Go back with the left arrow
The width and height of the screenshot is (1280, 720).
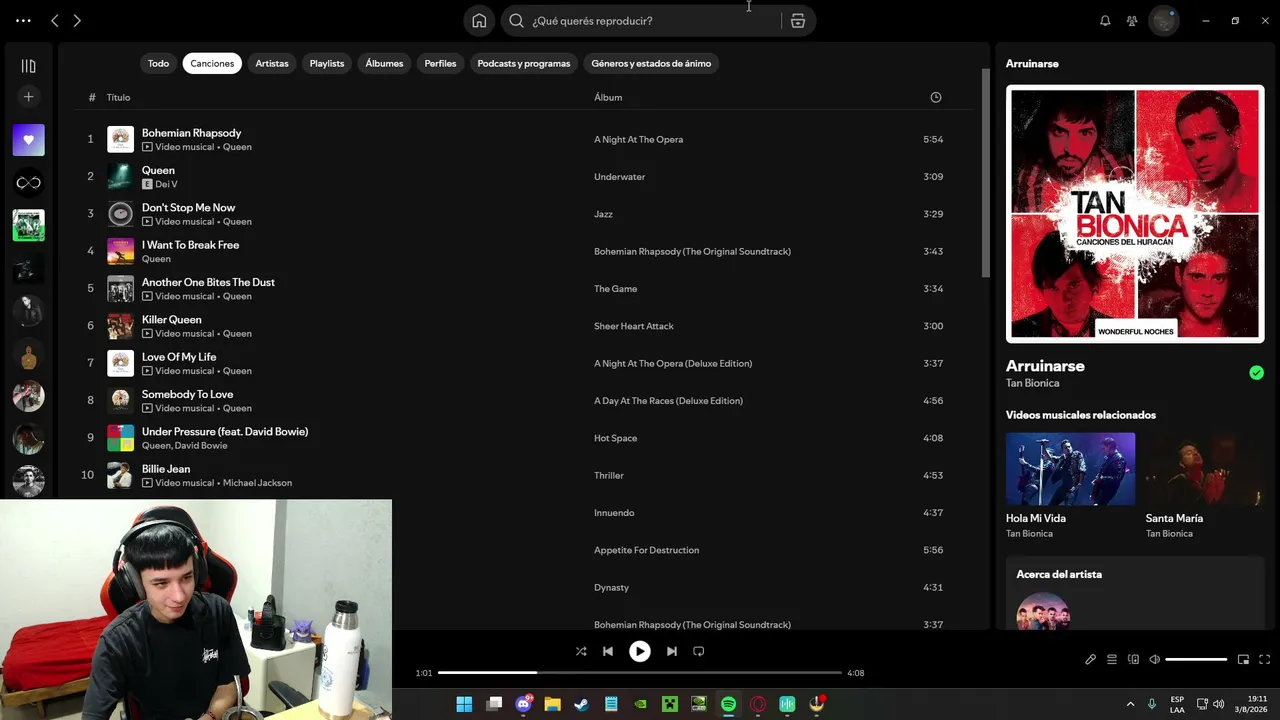click(x=55, y=20)
